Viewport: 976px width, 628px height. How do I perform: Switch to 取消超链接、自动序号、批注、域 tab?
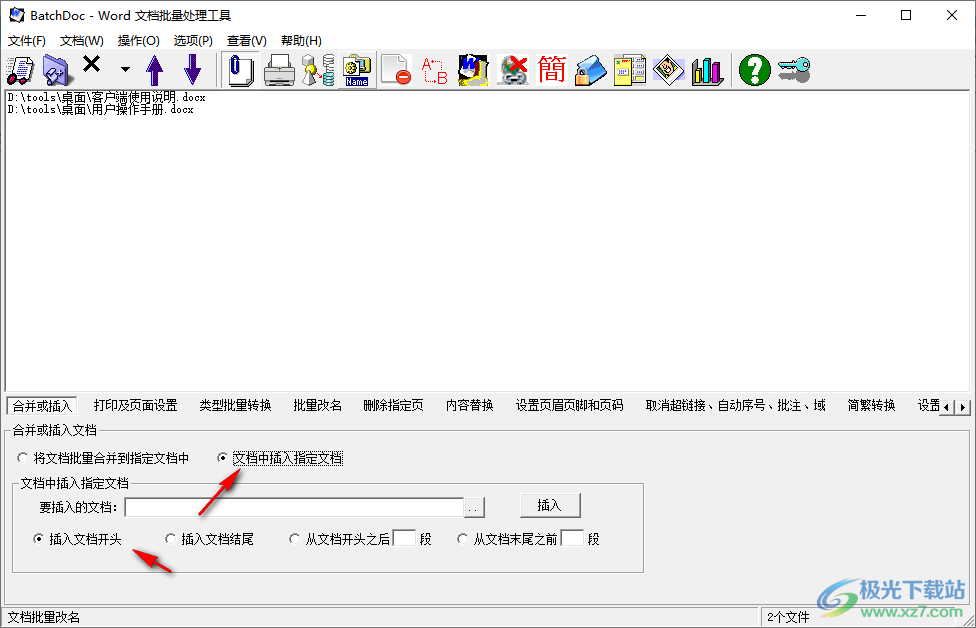pyautogui.click(x=735, y=406)
